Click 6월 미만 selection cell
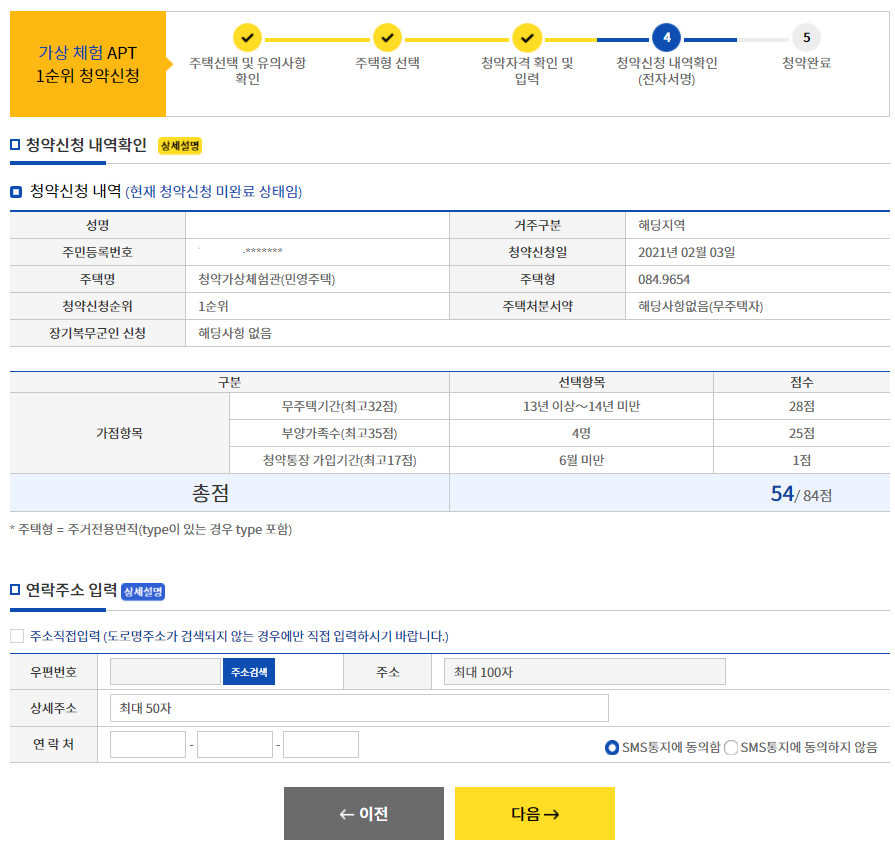This screenshot has height=843, width=895. coord(581,460)
